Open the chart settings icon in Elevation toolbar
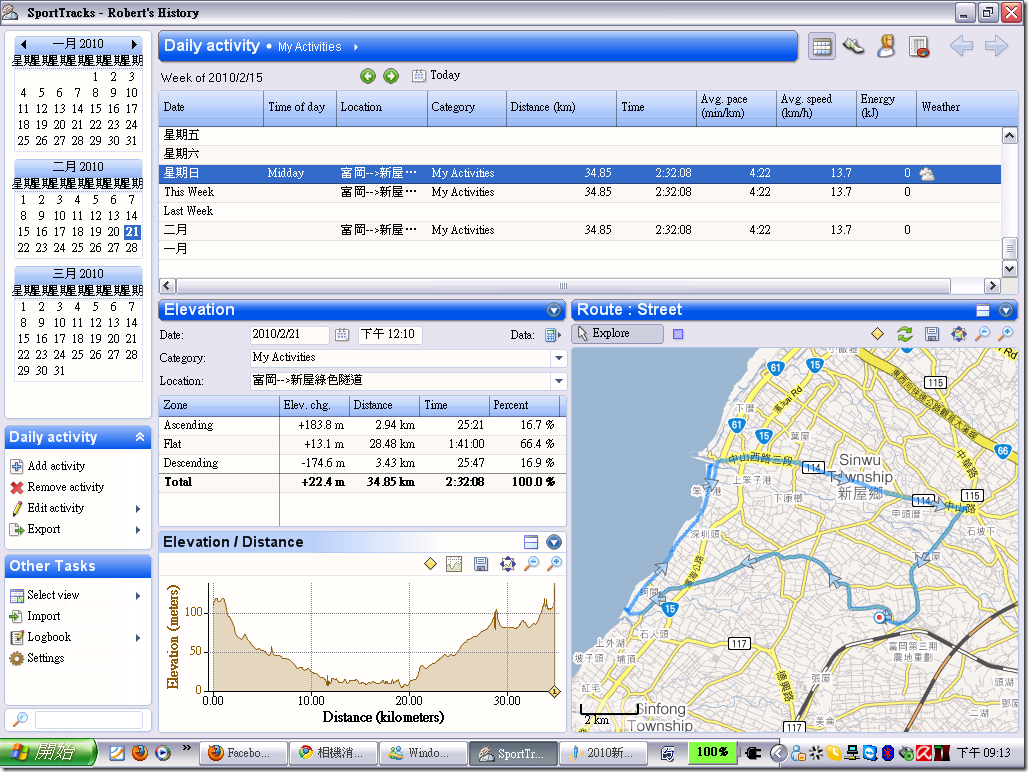1028x772 pixels. 454,564
